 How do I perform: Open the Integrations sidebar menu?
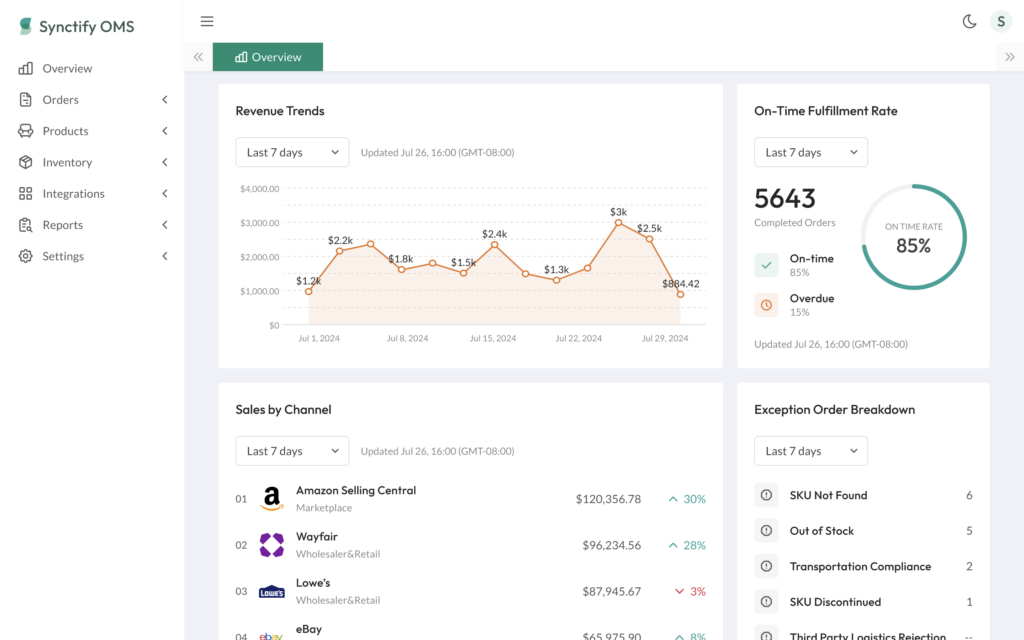91,193
